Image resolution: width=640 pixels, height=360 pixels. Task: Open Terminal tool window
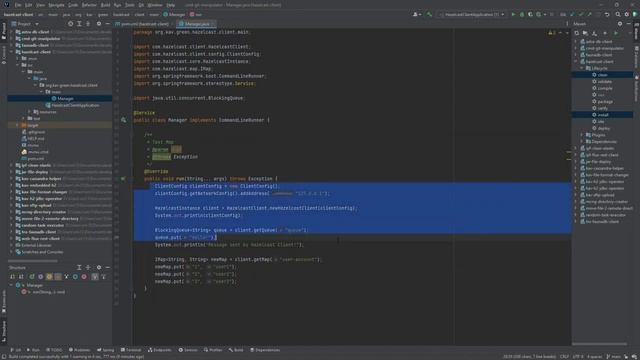coord(131,350)
